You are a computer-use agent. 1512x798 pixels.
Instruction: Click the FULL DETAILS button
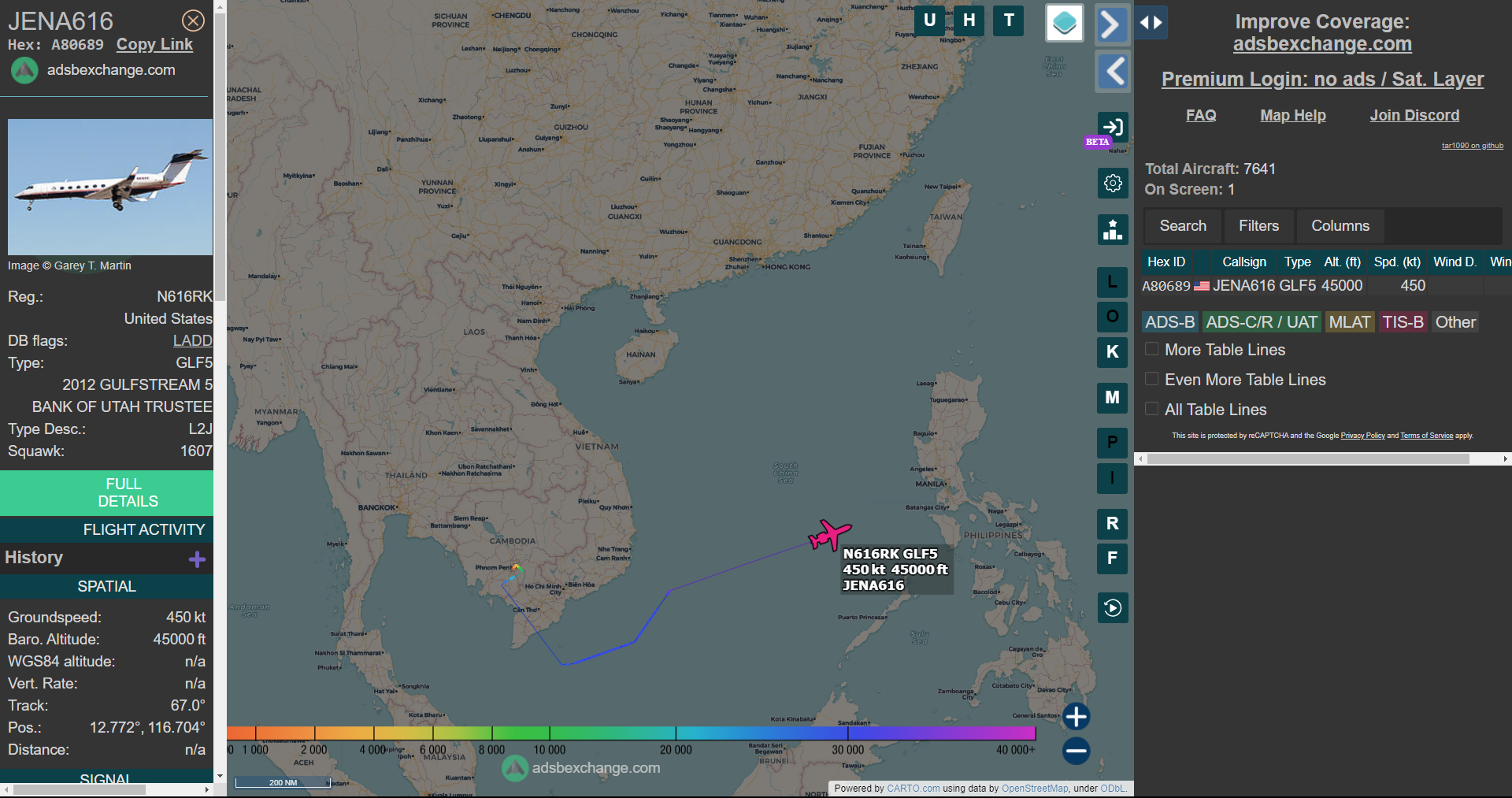point(106,493)
